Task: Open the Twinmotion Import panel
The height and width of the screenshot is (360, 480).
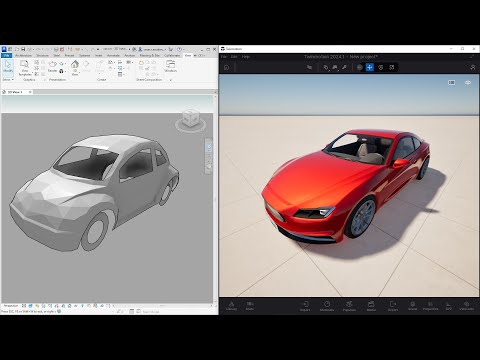Action: (x=305, y=306)
